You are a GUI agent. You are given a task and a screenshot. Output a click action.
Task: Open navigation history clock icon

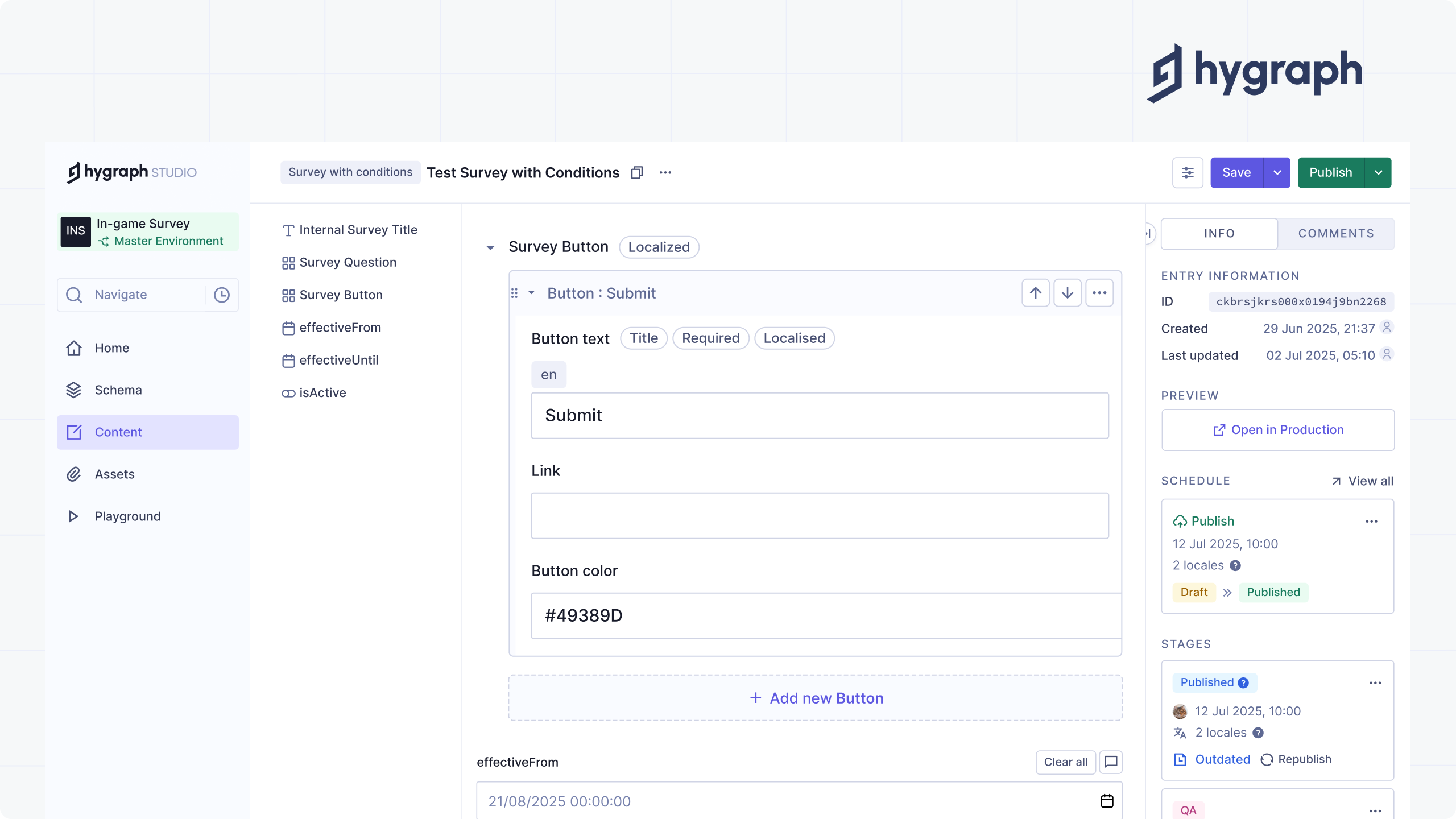click(222, 295)
